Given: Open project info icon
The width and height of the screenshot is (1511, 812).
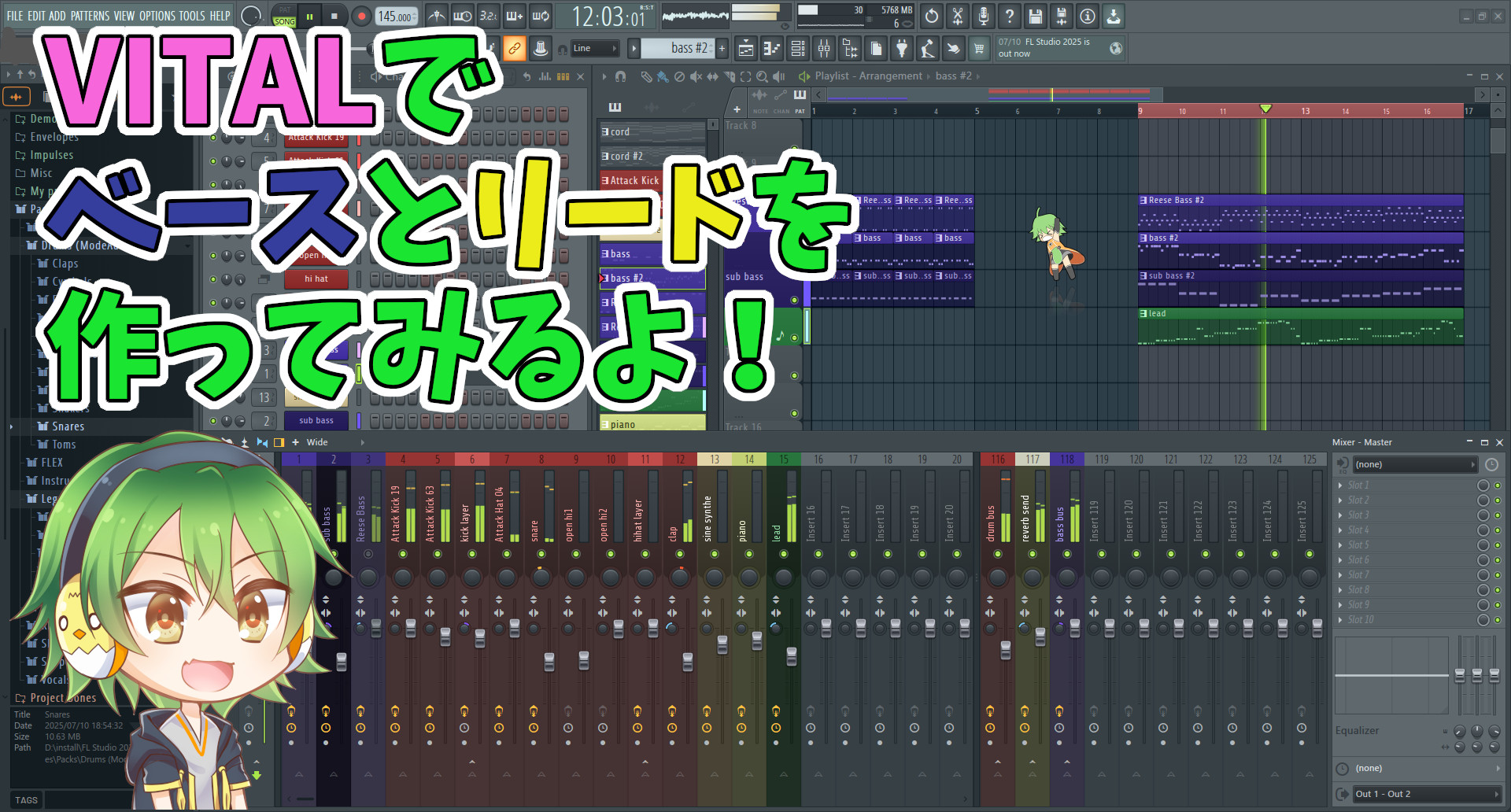Looking at the screenshot, I should (x=1088, y=16).
